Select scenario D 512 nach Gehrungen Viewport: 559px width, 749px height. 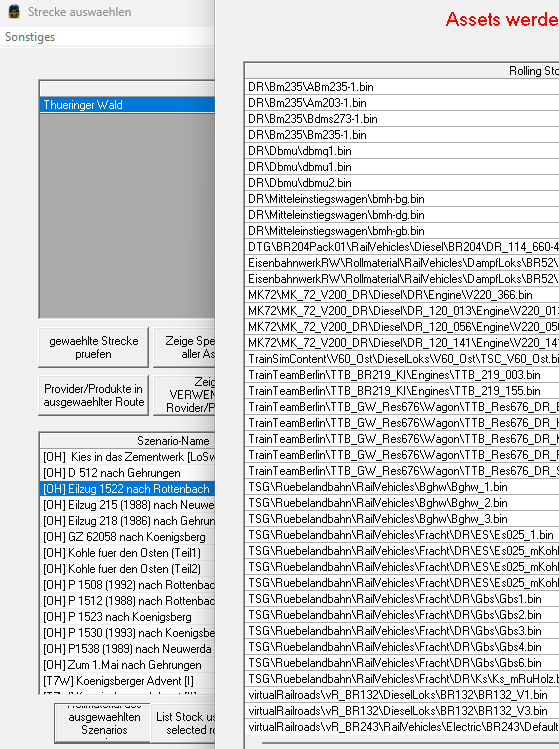(128, 473)
